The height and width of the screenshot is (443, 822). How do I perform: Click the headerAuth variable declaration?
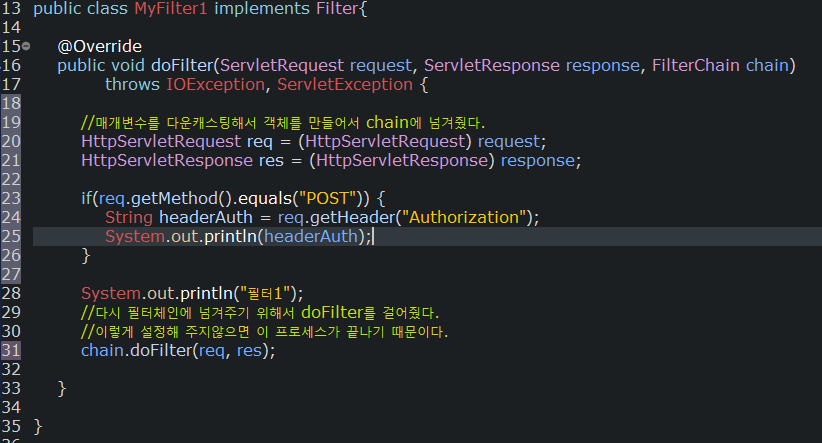pos(206,218)
